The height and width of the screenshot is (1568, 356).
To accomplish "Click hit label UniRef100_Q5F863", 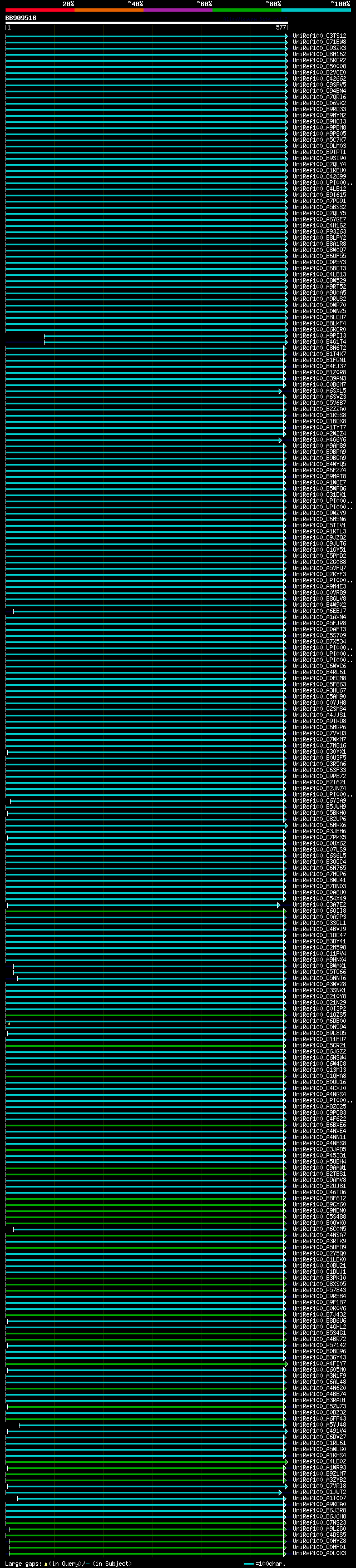I will [319, 685].
